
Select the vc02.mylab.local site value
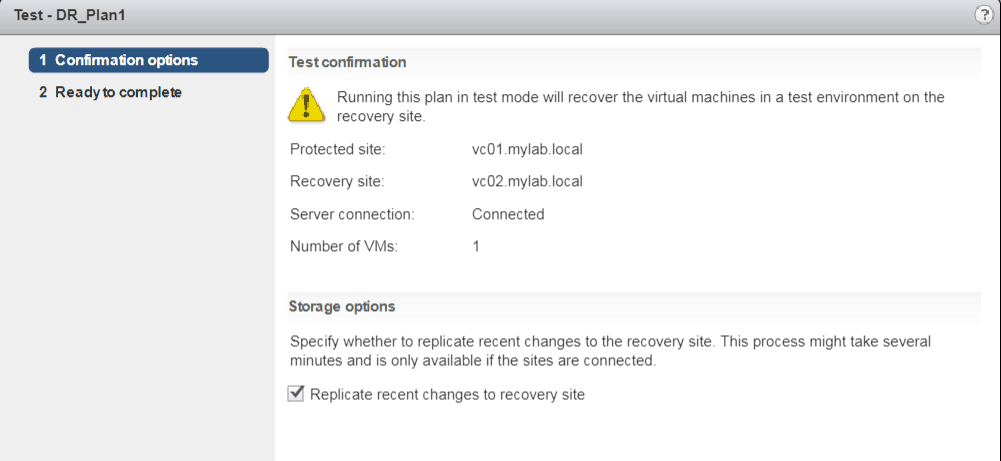point(527,182)
